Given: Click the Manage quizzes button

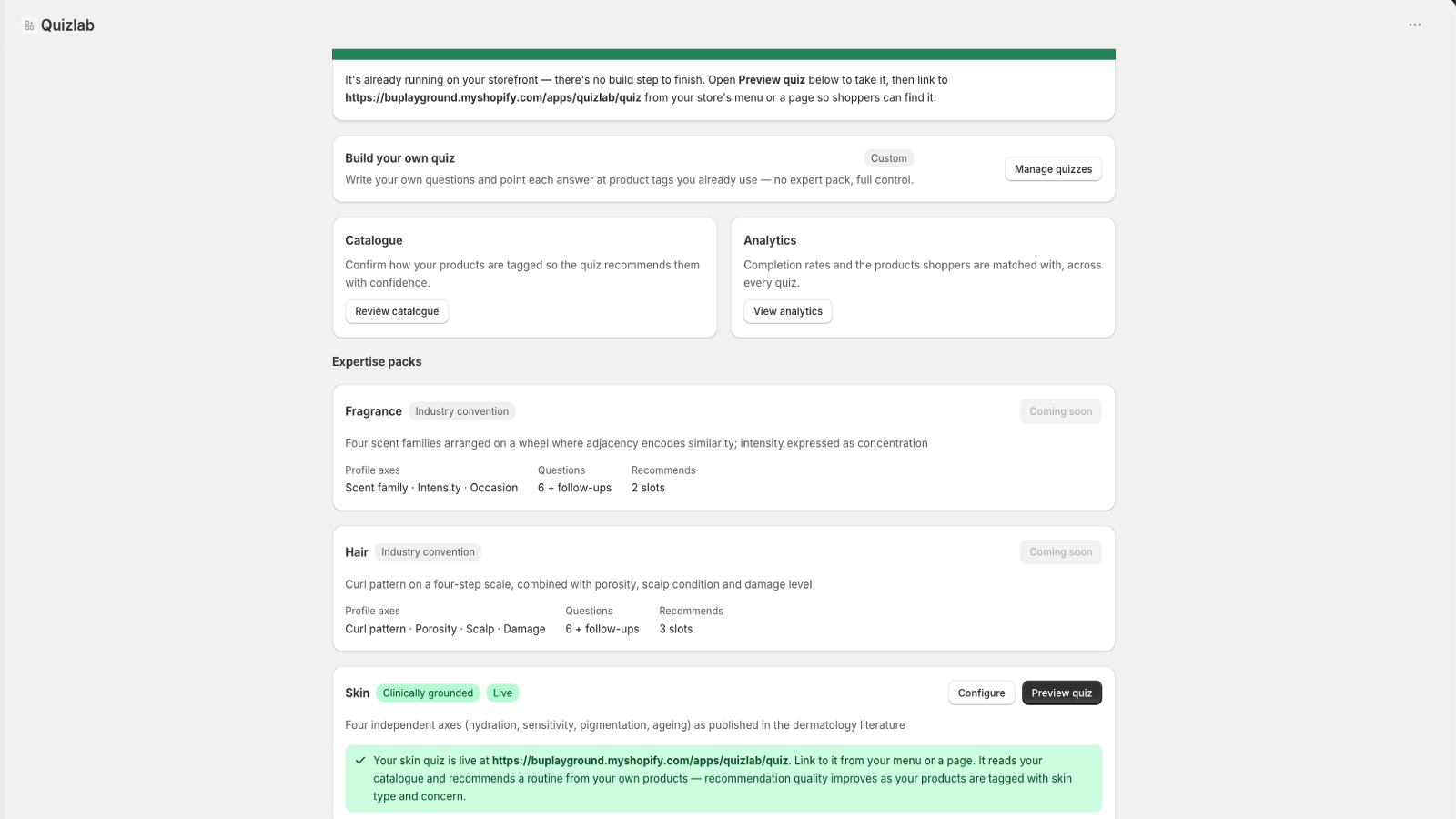Looking at the screenshot, I should 1053,169.
